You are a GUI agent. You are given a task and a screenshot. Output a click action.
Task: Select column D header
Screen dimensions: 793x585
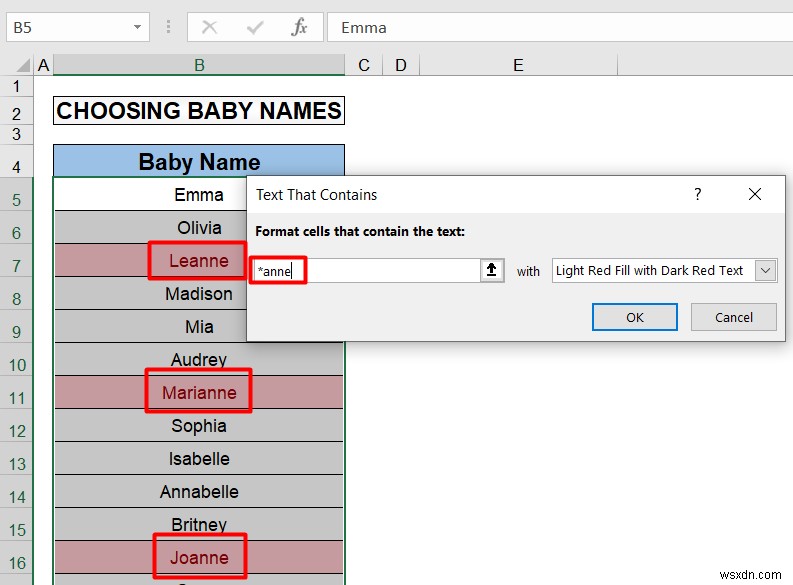pos(401,65)
